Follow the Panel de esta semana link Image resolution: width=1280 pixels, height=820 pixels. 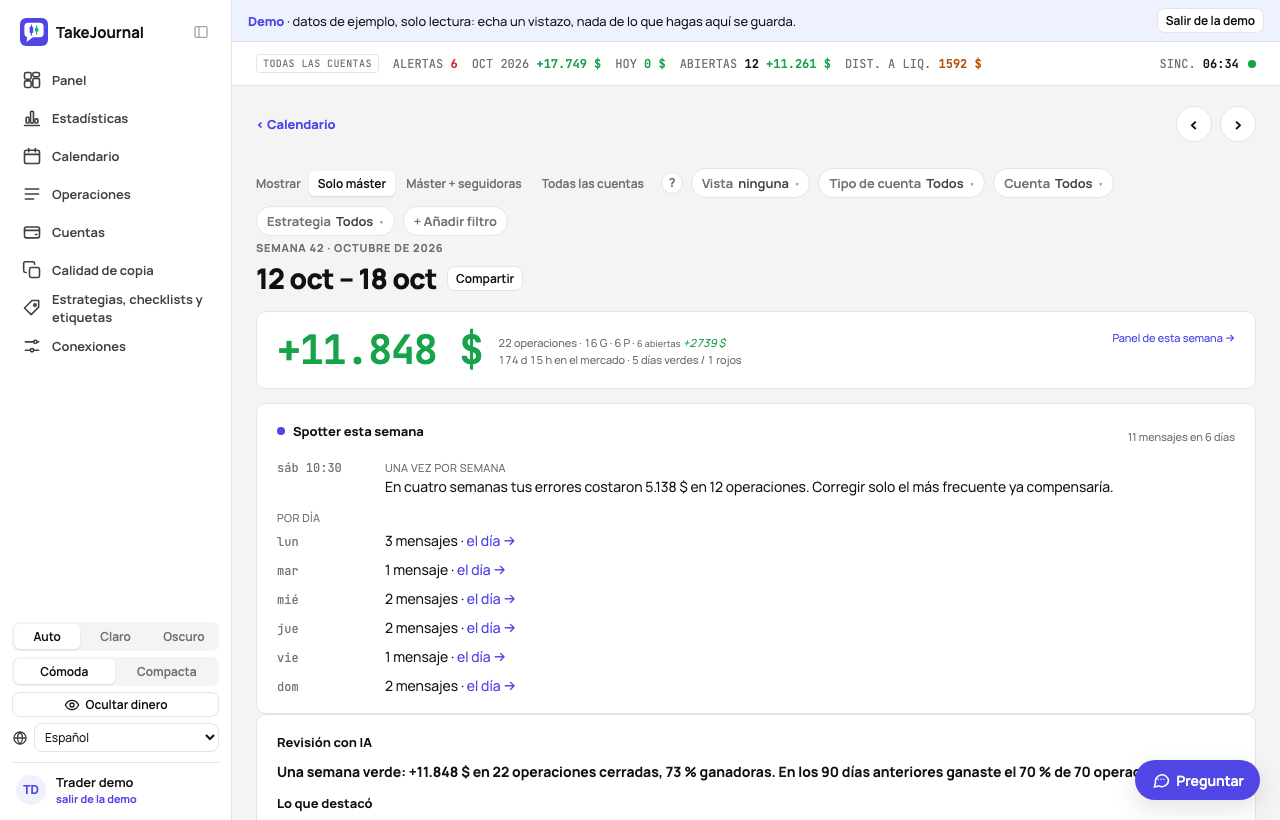(1173, 338)
